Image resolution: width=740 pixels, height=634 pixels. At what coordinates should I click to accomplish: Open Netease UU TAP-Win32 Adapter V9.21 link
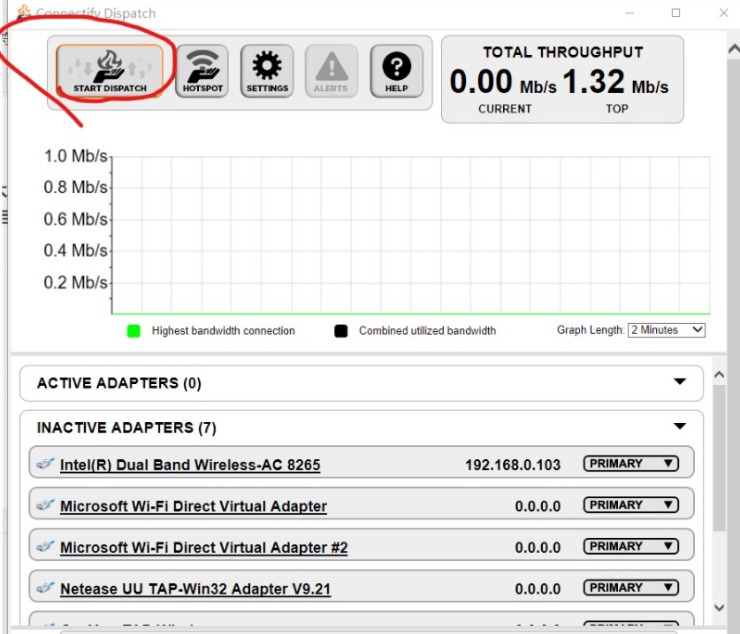tap(195, 589)
